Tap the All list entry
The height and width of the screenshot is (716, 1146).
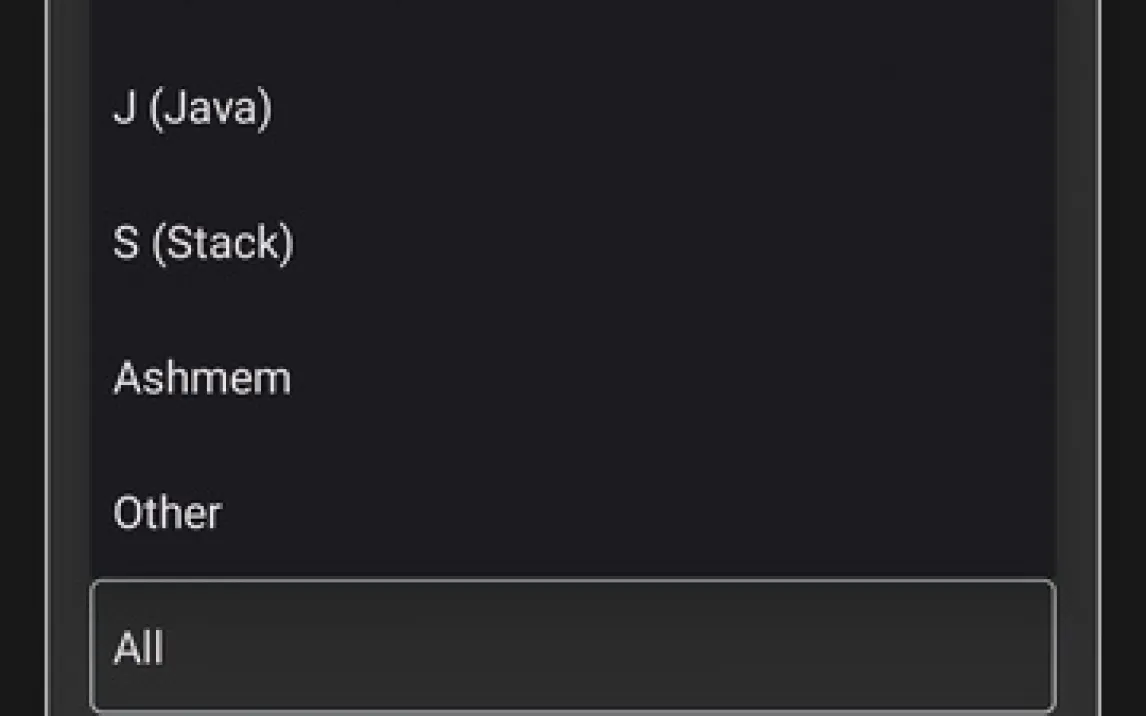[139, 648]
